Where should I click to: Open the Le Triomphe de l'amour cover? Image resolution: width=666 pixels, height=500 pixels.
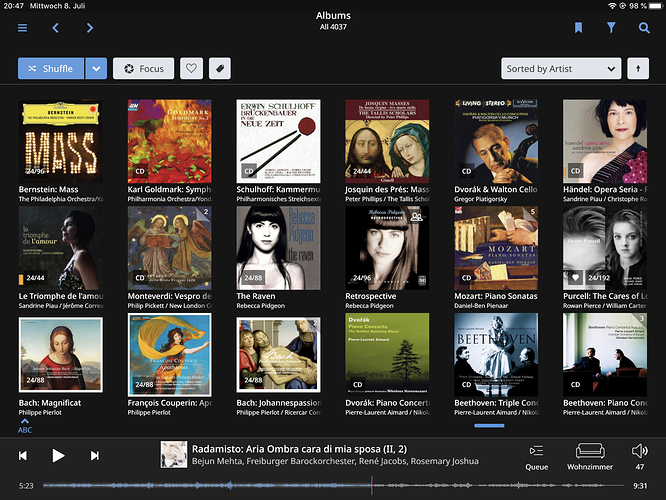click(61, 248)
